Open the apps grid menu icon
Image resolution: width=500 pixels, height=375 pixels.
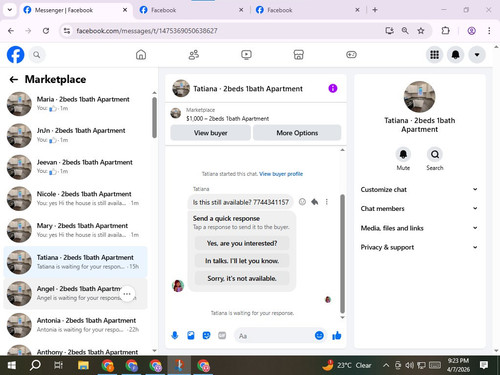pyautogui.click(x=434, y=55)
